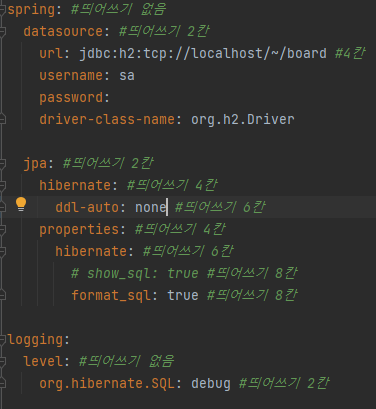Click the 'sa' username value
The height and width of the screenshot is (409, 376).
(127, 76)
